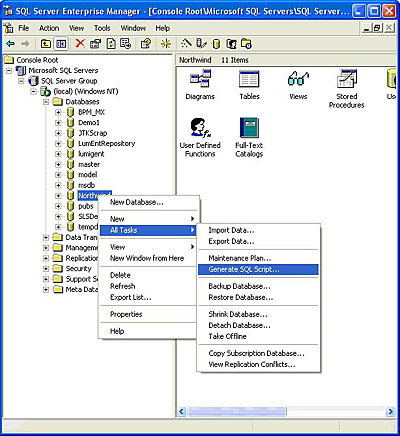
Task: Choose Copy Subscription Database entry
Action: 258,353
